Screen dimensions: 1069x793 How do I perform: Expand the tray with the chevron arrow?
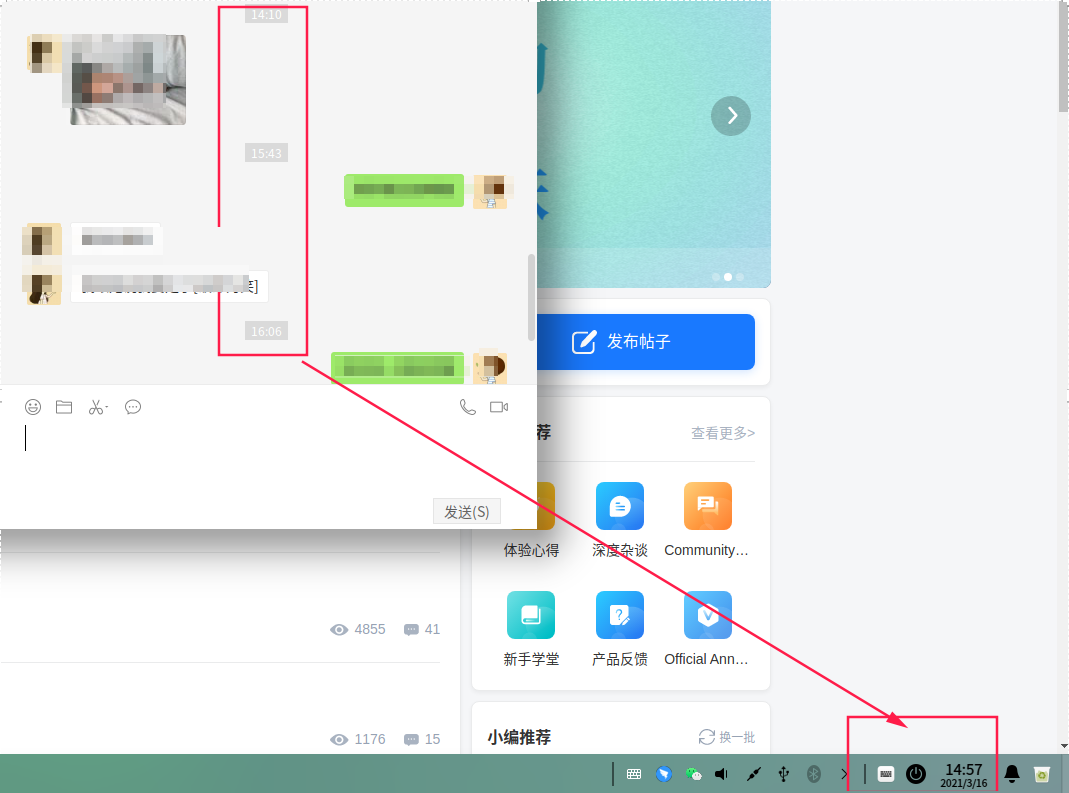click(x=844, y=774)
